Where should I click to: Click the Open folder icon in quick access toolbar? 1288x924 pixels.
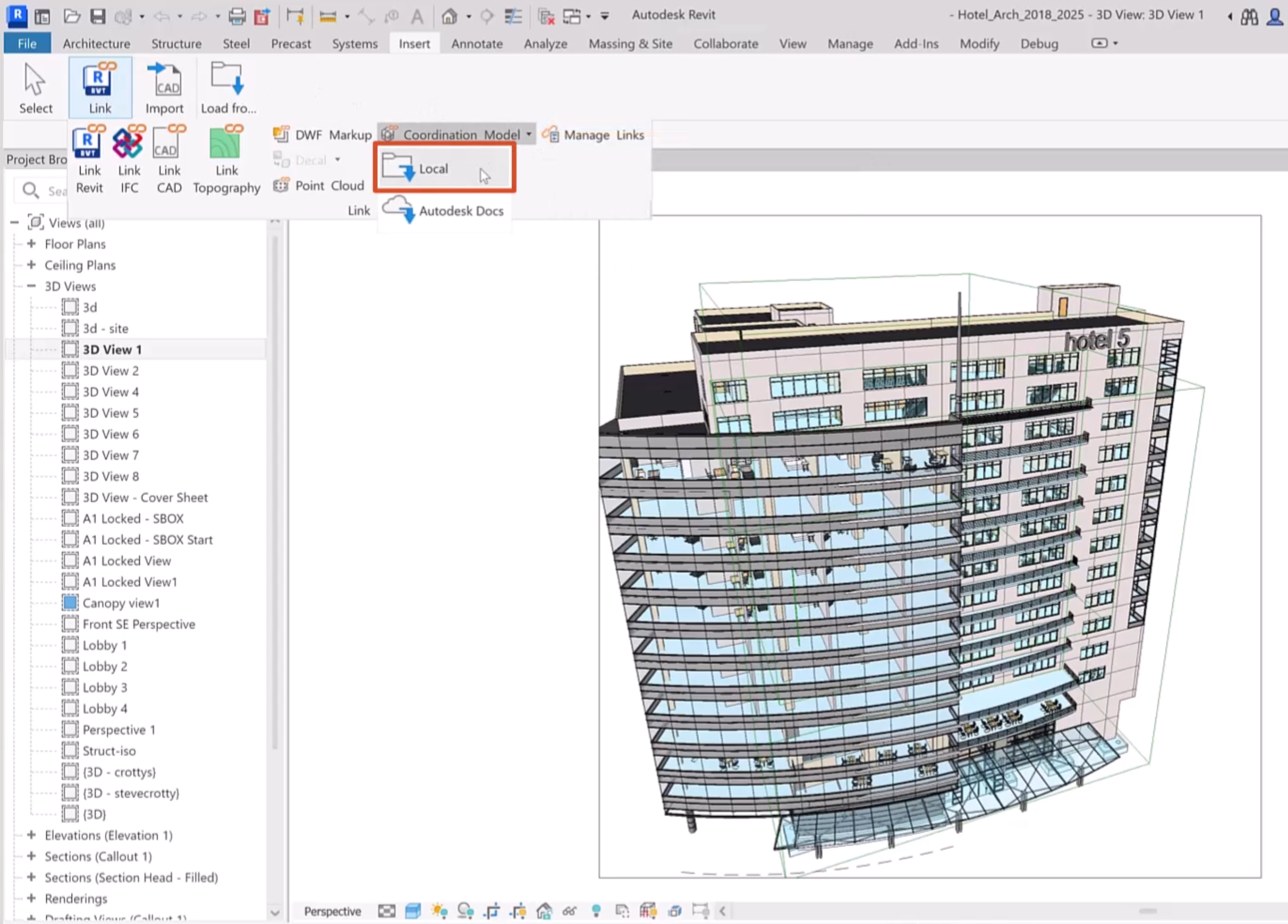click(x=72, y=16)
